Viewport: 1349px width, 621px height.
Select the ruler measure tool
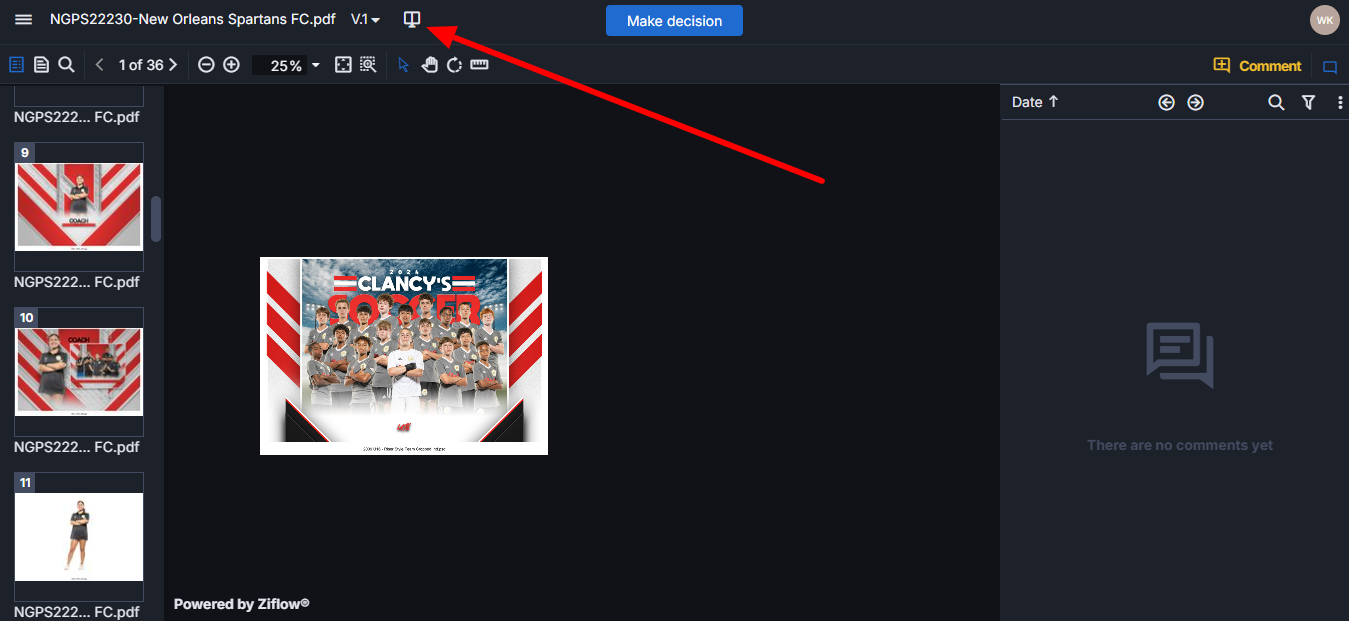coord(479,65)
